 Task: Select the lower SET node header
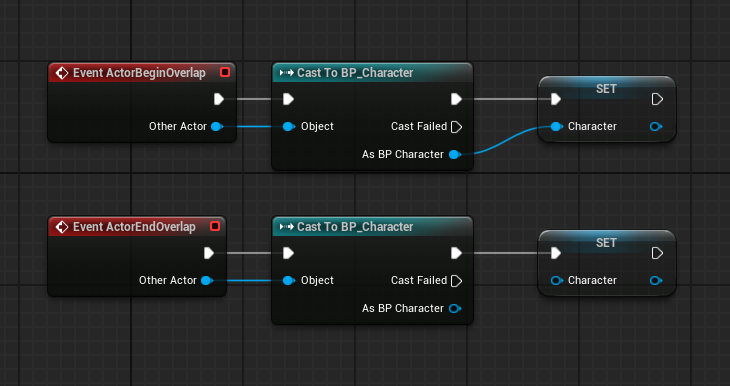coord(606,243)
